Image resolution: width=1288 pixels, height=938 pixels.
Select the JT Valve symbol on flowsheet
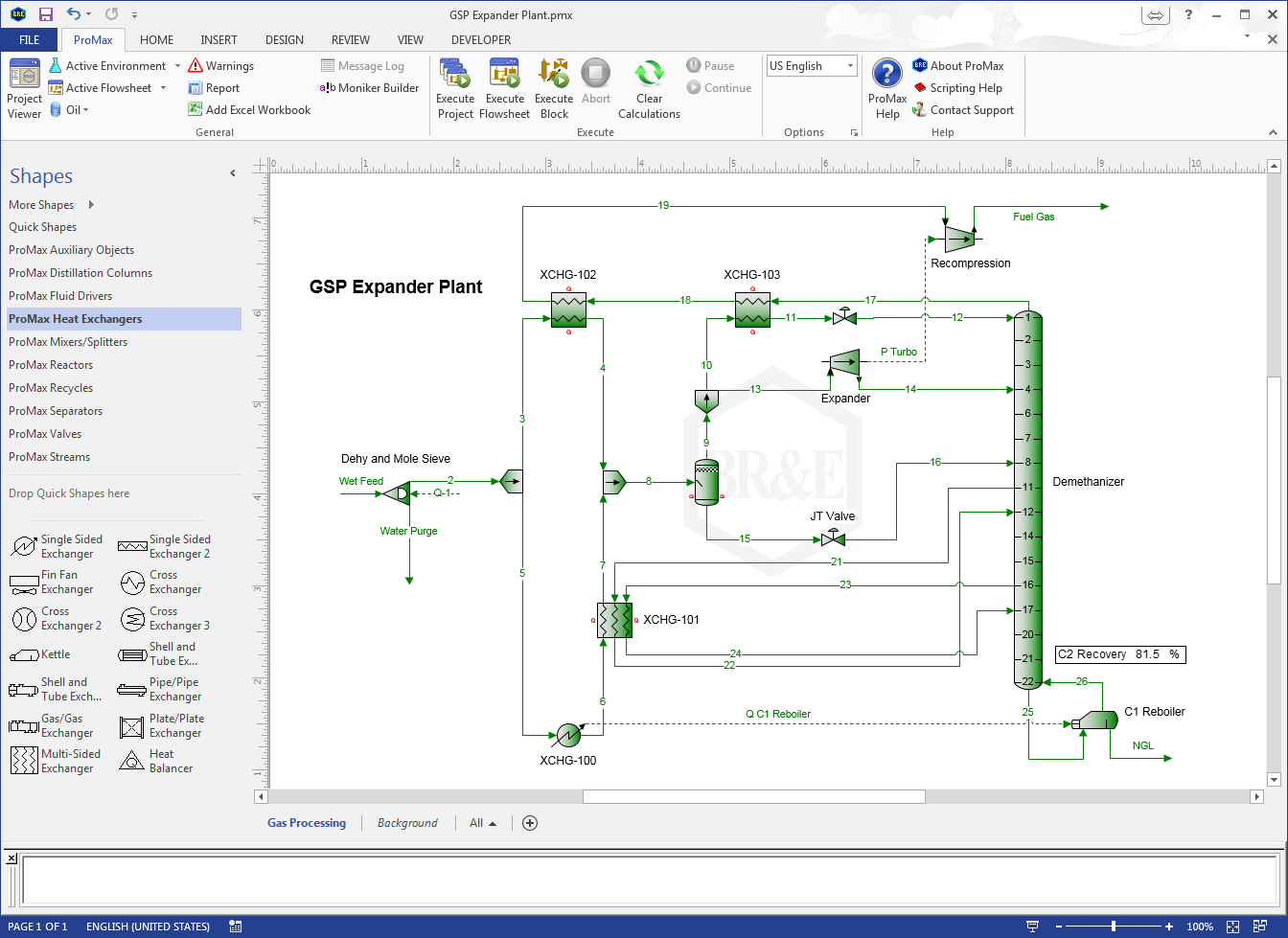tap(833, 539)
